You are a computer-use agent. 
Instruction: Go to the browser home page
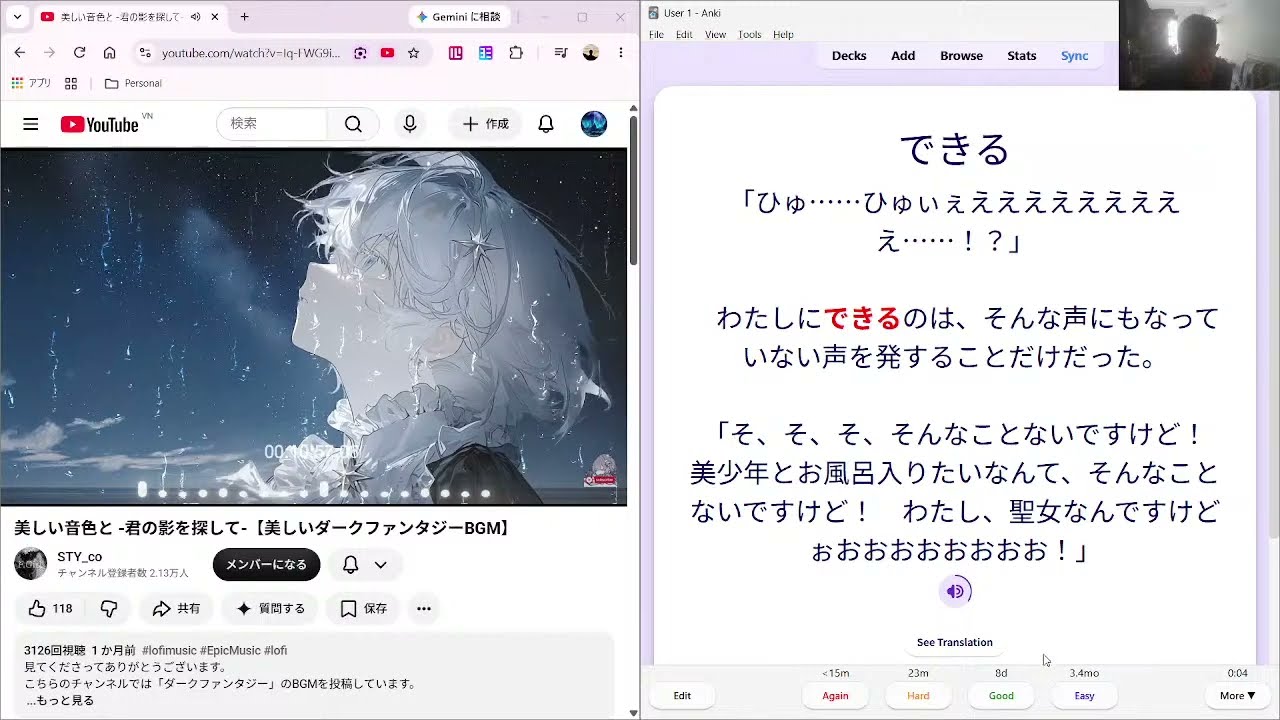click(109, 53)
